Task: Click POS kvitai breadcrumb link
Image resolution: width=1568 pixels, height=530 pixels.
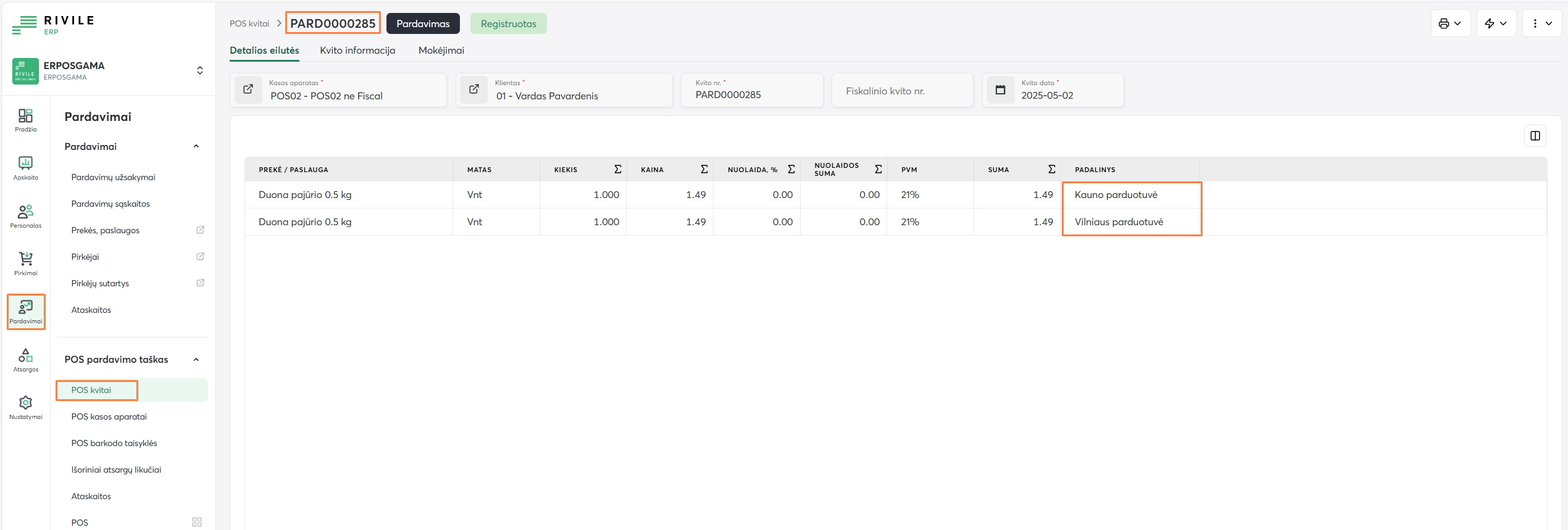Action: click(x=249, y=23)
